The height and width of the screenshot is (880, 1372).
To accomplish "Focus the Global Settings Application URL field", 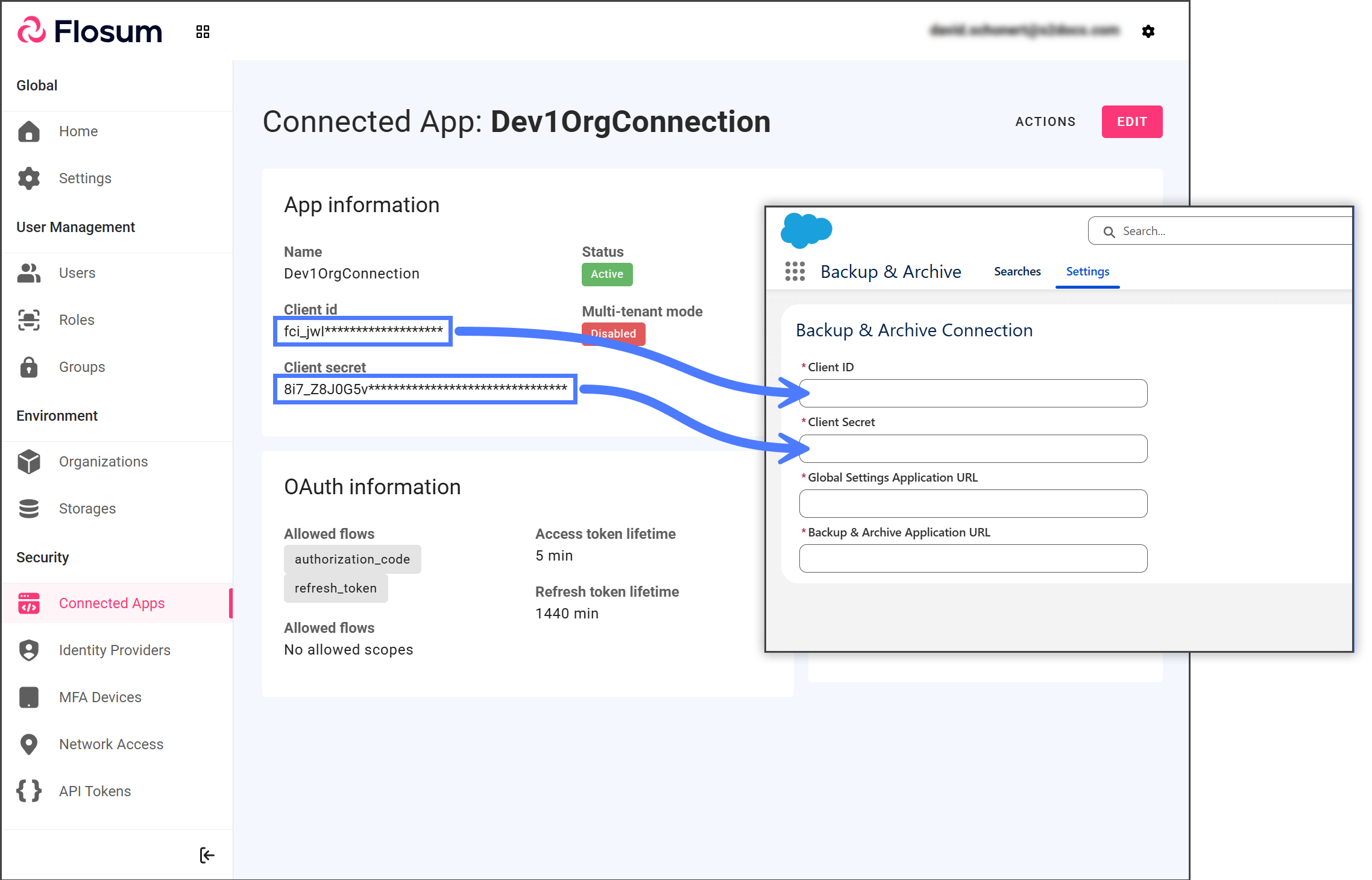I will pos(973,504).
